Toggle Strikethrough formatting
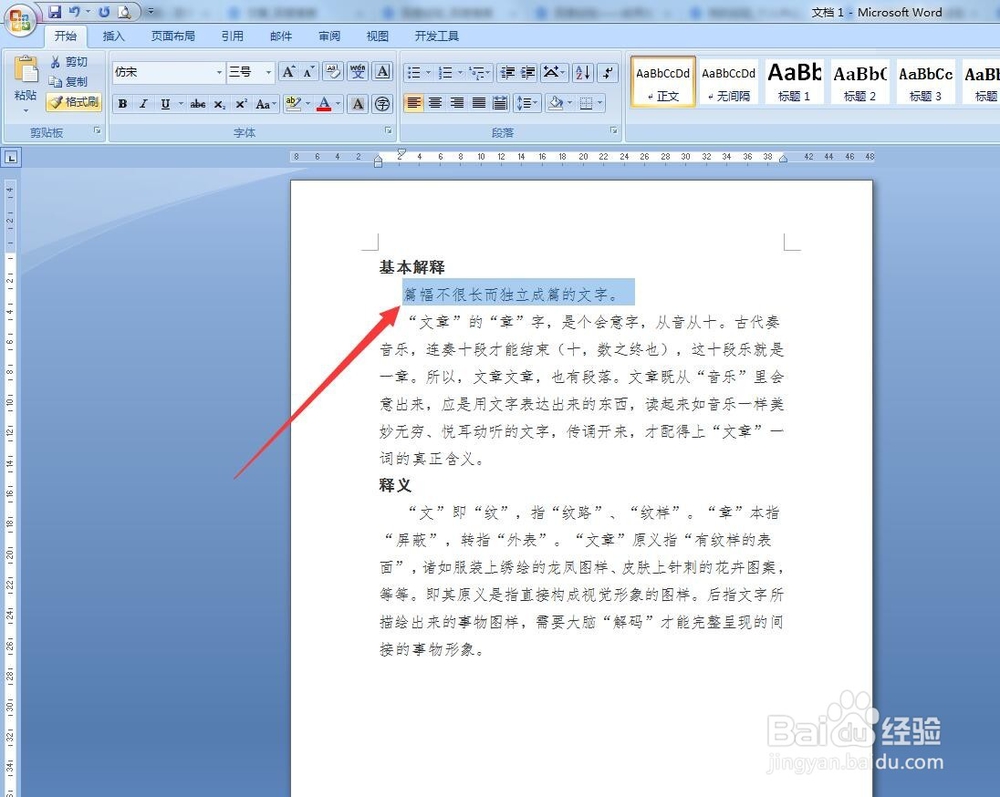1000x797 pixels. tap(198, 103)
